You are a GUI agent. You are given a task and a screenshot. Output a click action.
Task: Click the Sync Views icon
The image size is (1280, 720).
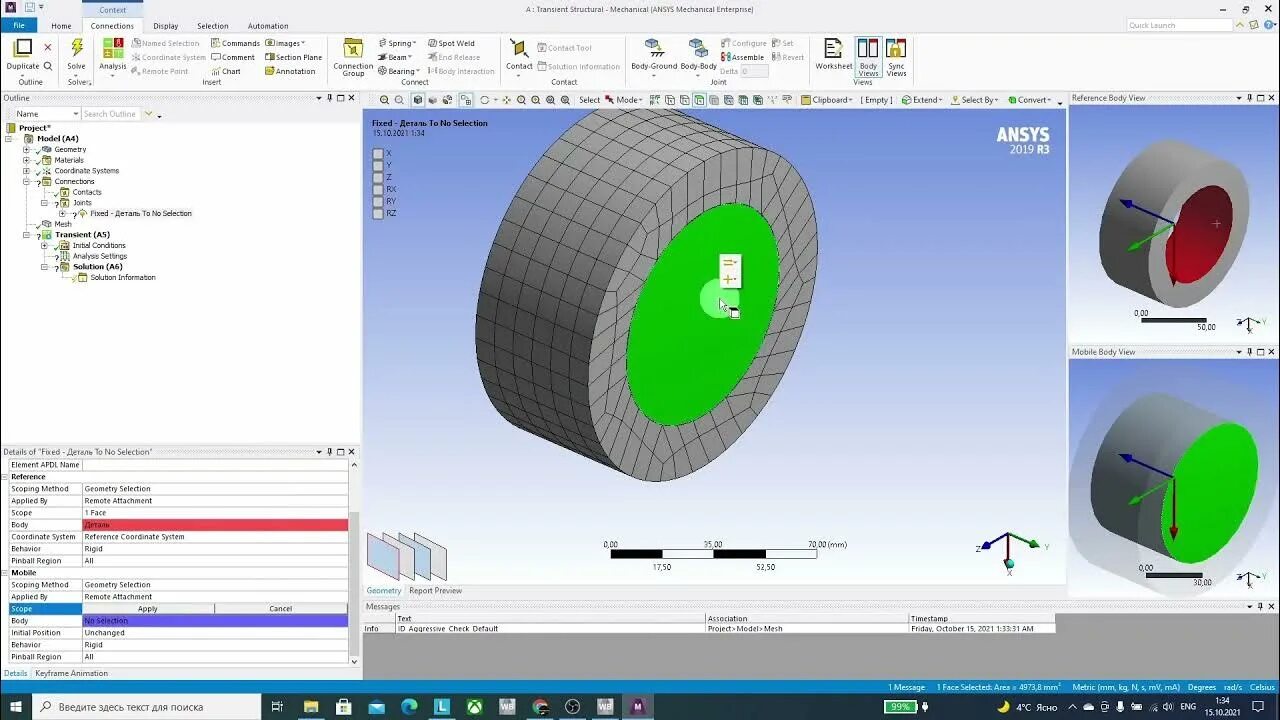coord(896,49)
